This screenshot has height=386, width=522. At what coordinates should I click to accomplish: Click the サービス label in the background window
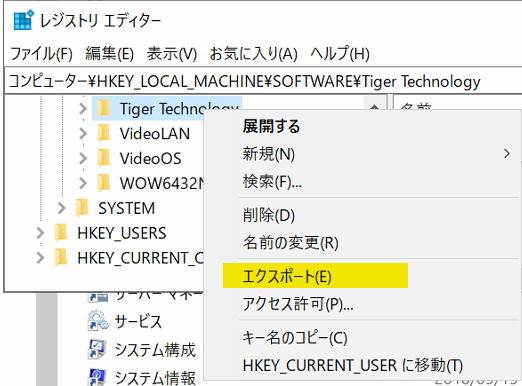click(138, 322)
